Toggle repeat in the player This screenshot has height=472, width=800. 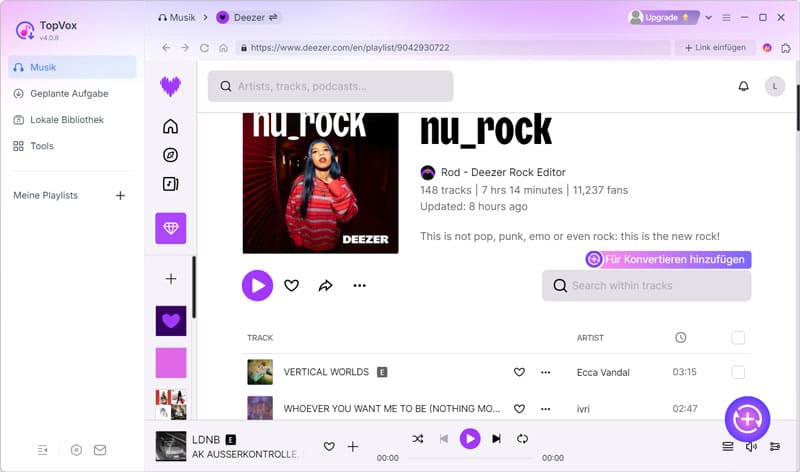(522, 438)
